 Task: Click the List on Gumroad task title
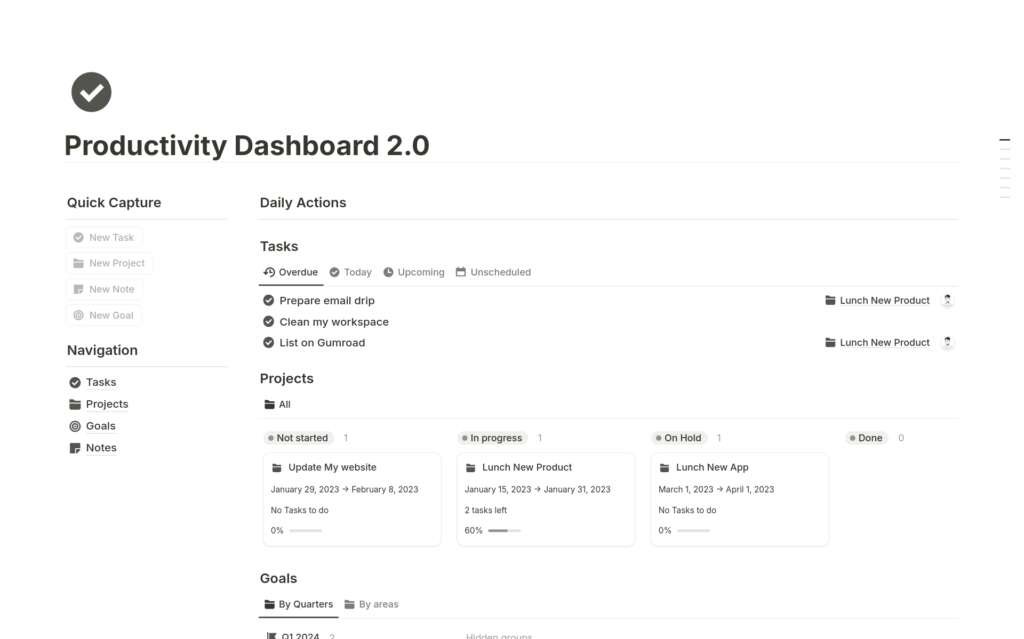click(x=322, y=342)
